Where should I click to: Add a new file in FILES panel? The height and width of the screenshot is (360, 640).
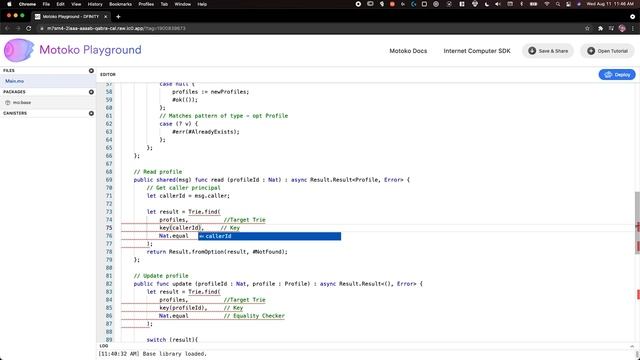[x=91, y=71]
